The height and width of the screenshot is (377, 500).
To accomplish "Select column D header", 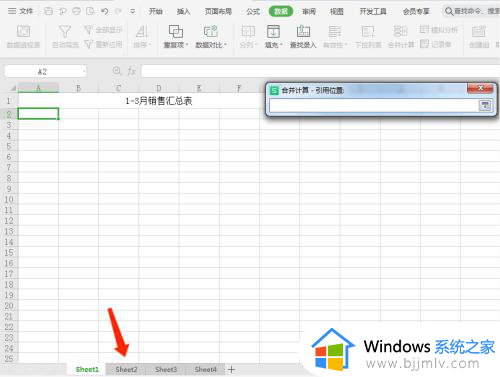I will coord(159,88).
